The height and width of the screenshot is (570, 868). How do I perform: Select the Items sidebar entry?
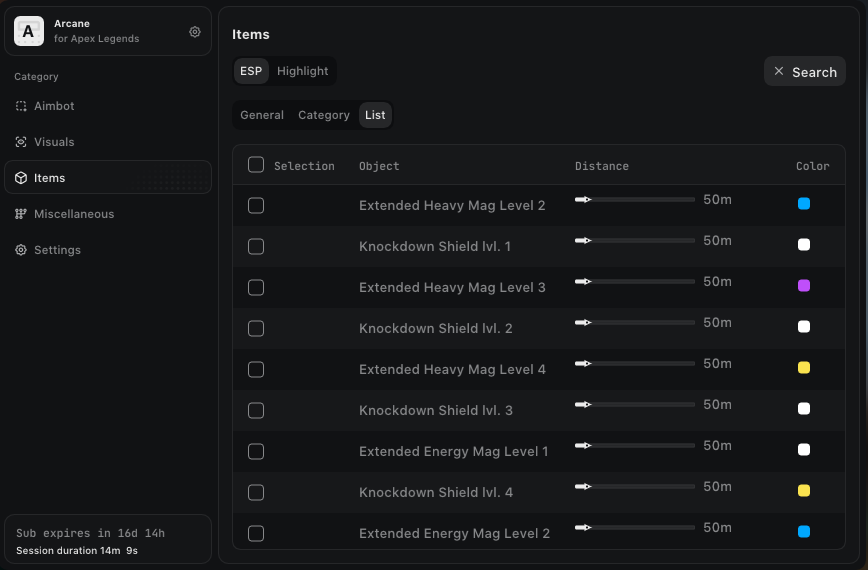click(49, 178)
